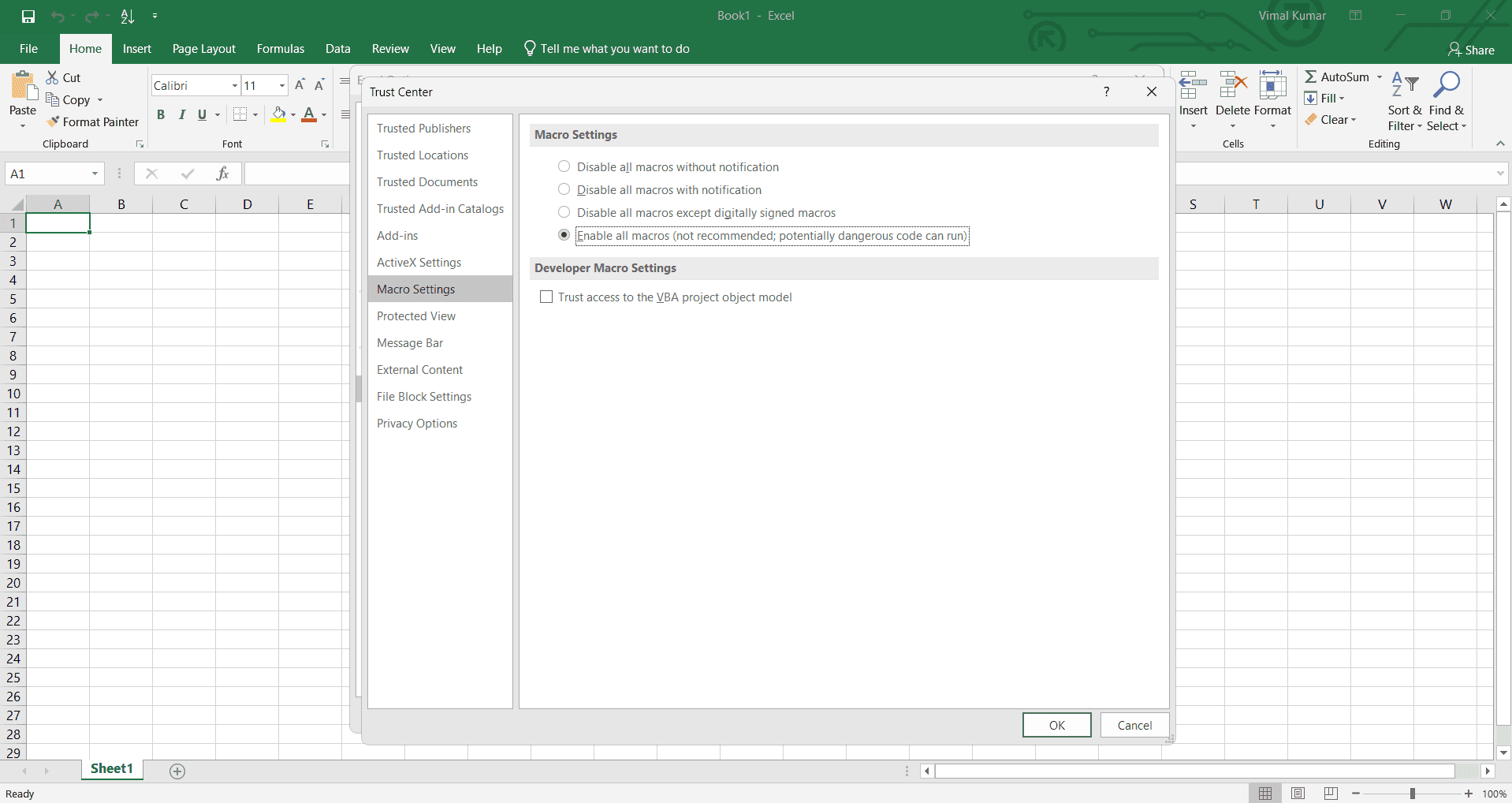Select Disable all macros except digitally signed macros
Screen dimensions: 1512x803
pyautogui.click(x=564, y=212)
